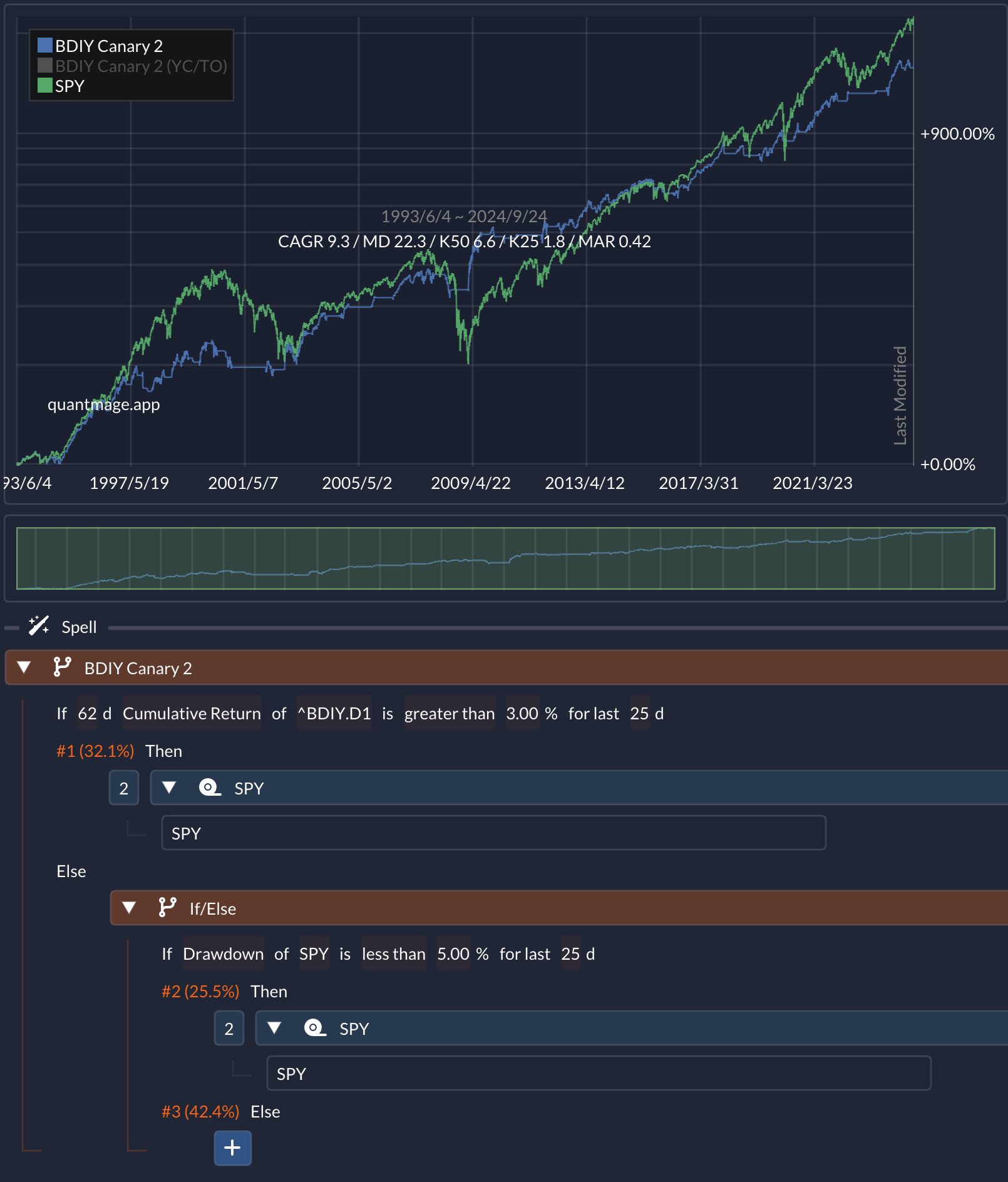
Task: Click the CAGR 9.3 stats summary text
Action: (x=464, y=241)
